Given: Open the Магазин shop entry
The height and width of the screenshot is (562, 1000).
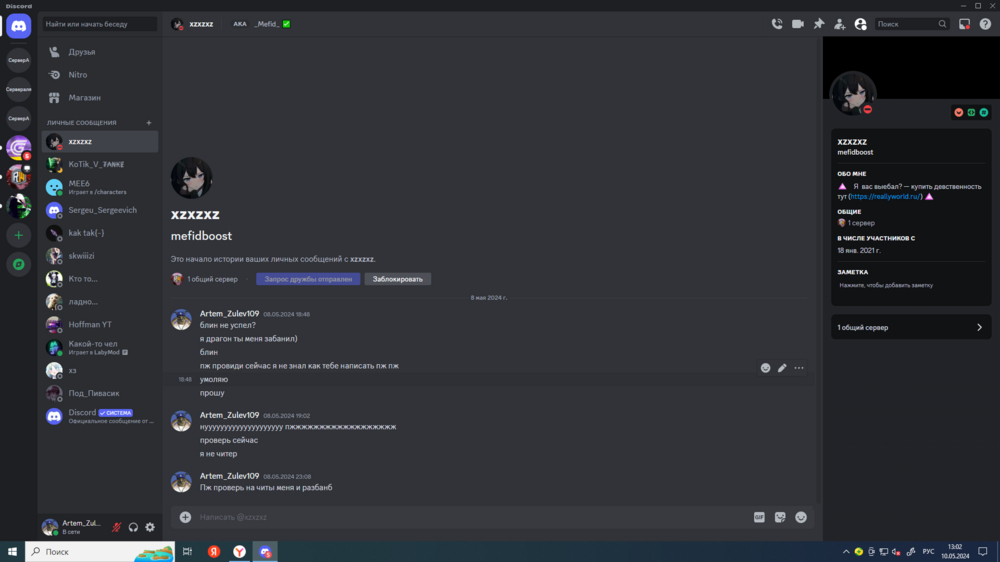Looking at the screenshot, I should [x=99, y=98].
